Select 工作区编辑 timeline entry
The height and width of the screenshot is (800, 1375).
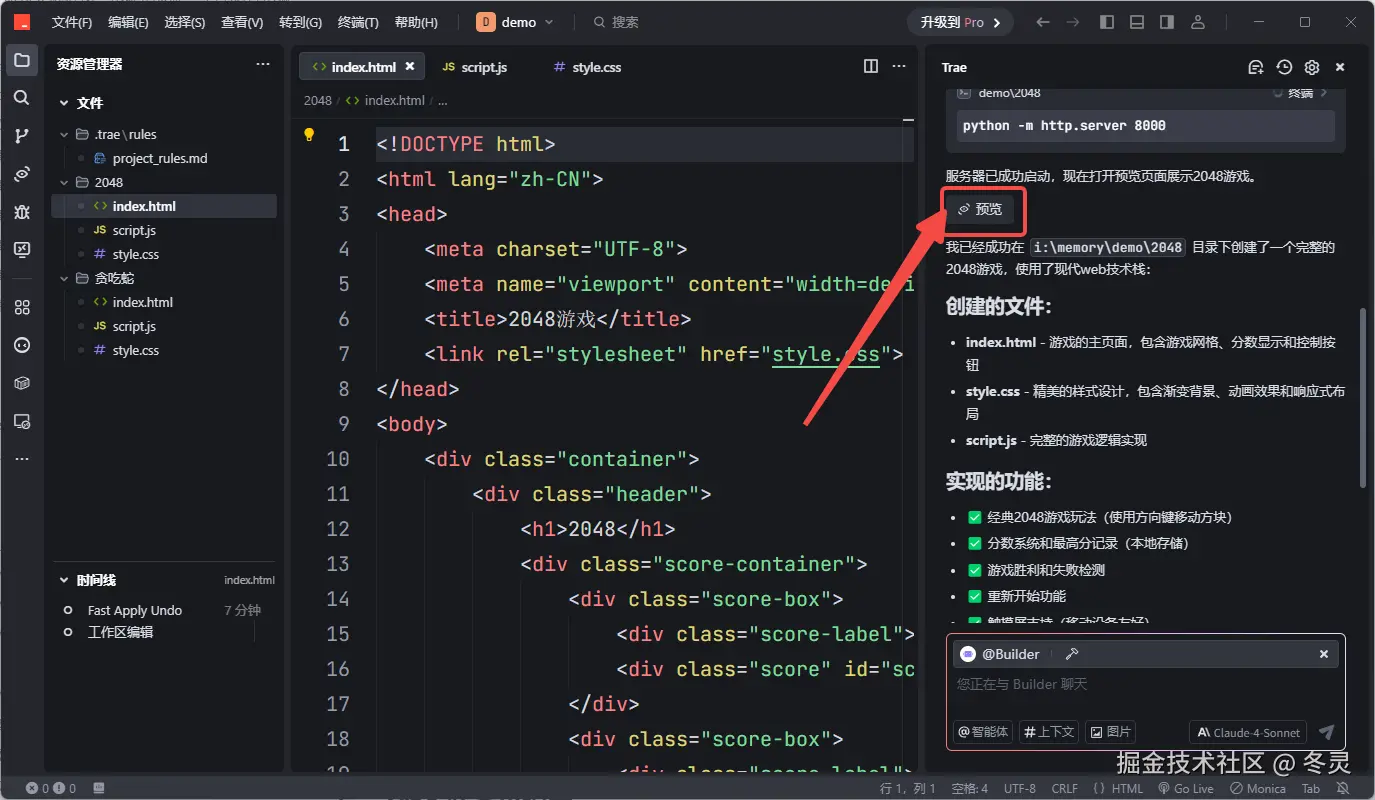(x=120, y=632)
